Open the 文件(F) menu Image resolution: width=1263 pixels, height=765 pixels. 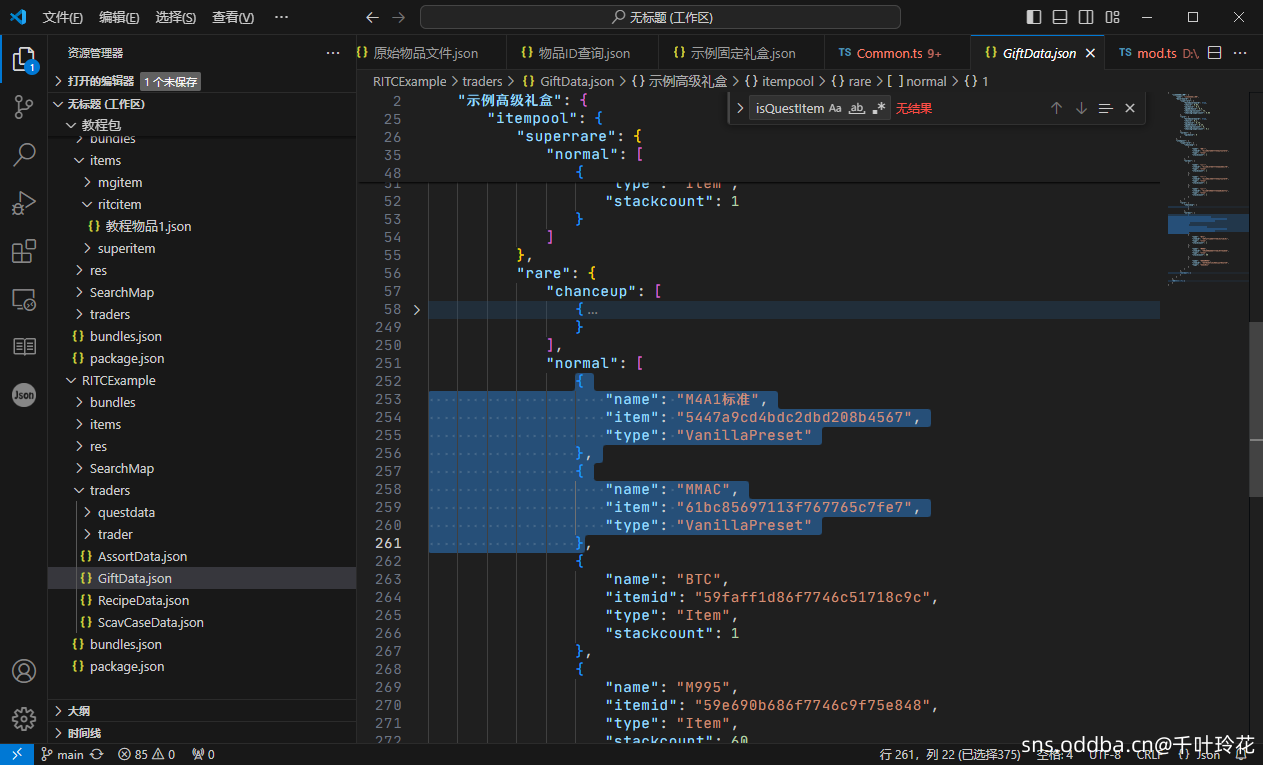[63, 18]
